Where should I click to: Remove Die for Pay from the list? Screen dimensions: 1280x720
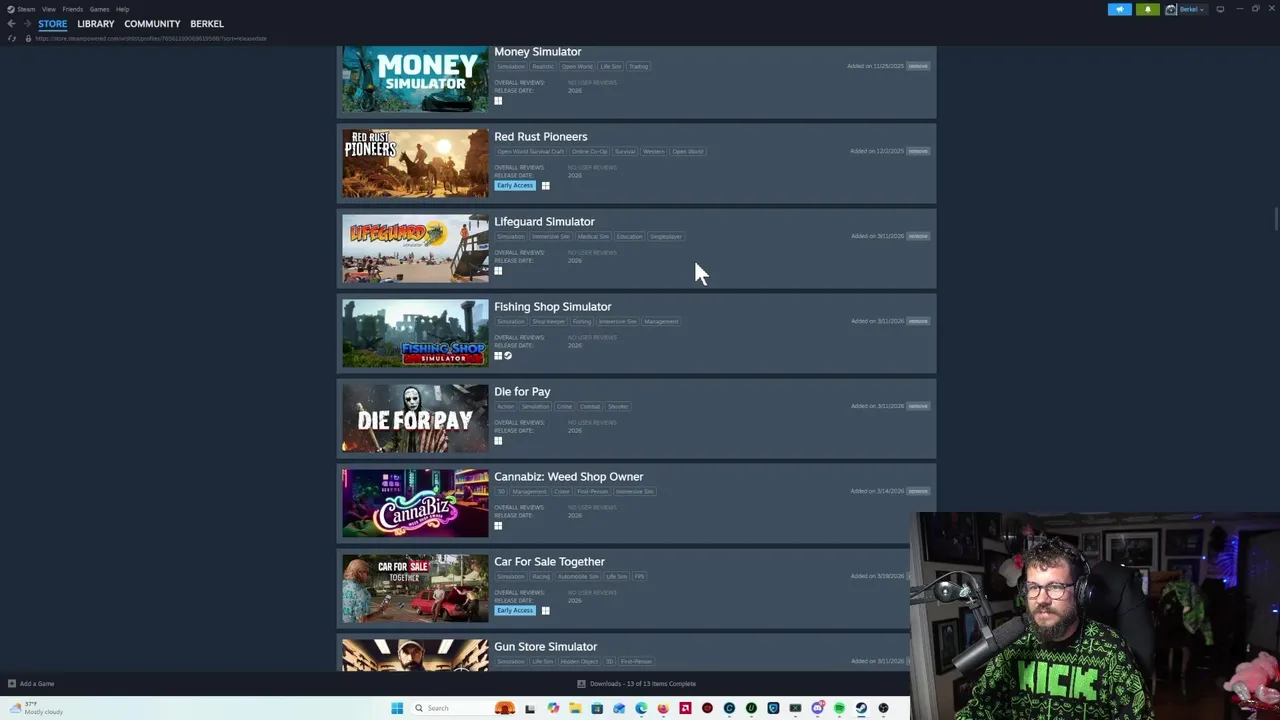(x=918, y=406)
